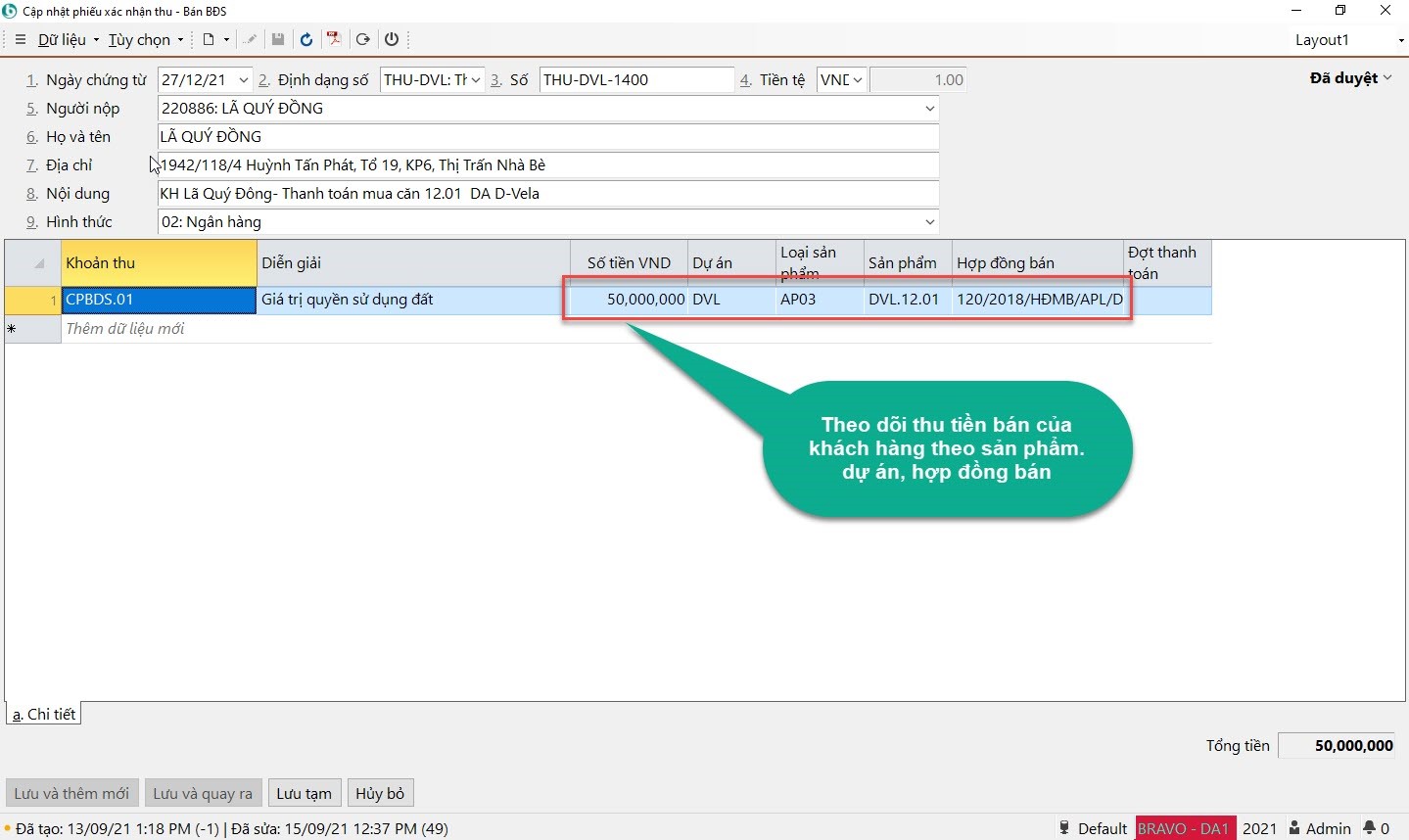This screenshot has width=1409, height=840.
Task: Click the Tổng tiền total field
Action: tap(1339, 746)
